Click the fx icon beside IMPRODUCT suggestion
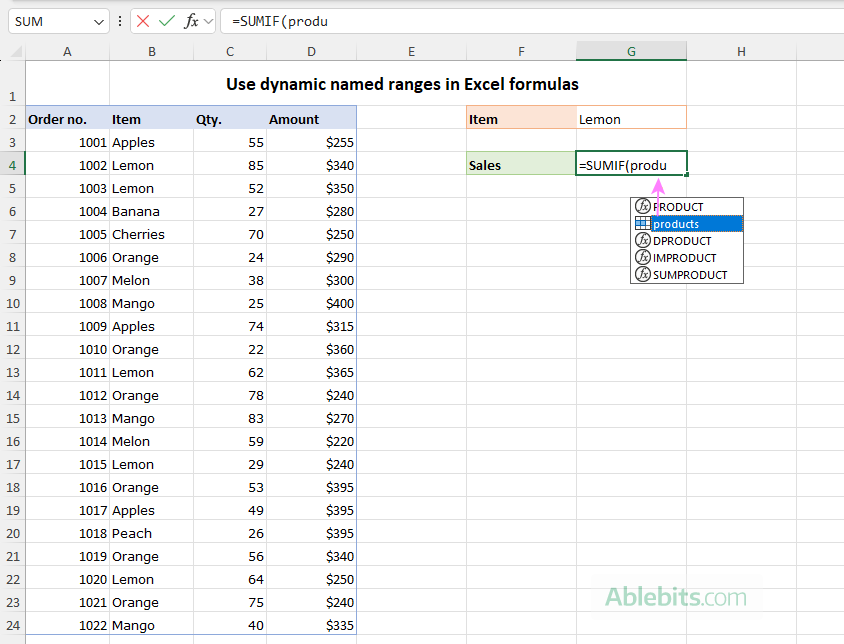844x644 pixels. click(x=643, y=257)
